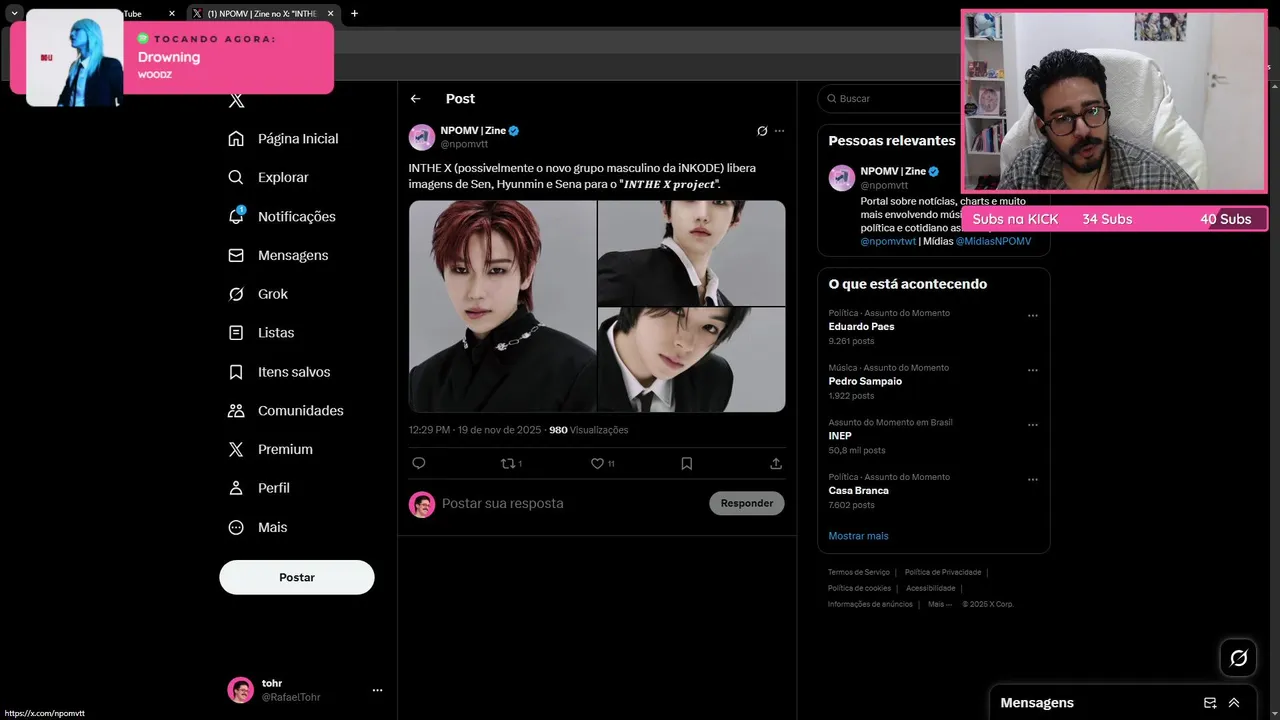Open Notificações with the bell icon
1280x720 pixels.
pos(283,216)
